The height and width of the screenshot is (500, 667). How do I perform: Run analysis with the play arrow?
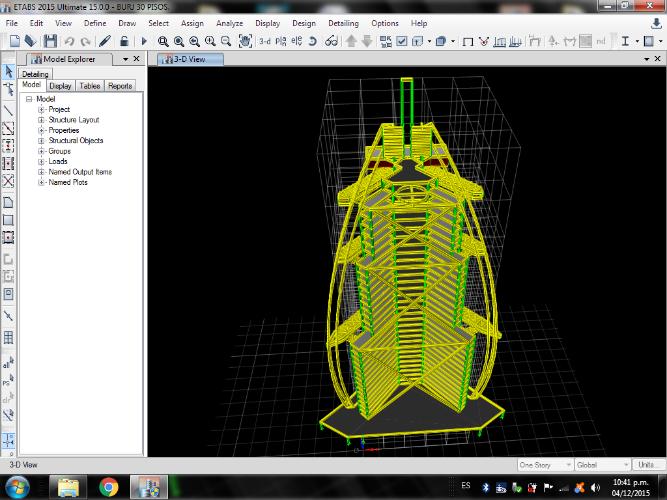144,41
